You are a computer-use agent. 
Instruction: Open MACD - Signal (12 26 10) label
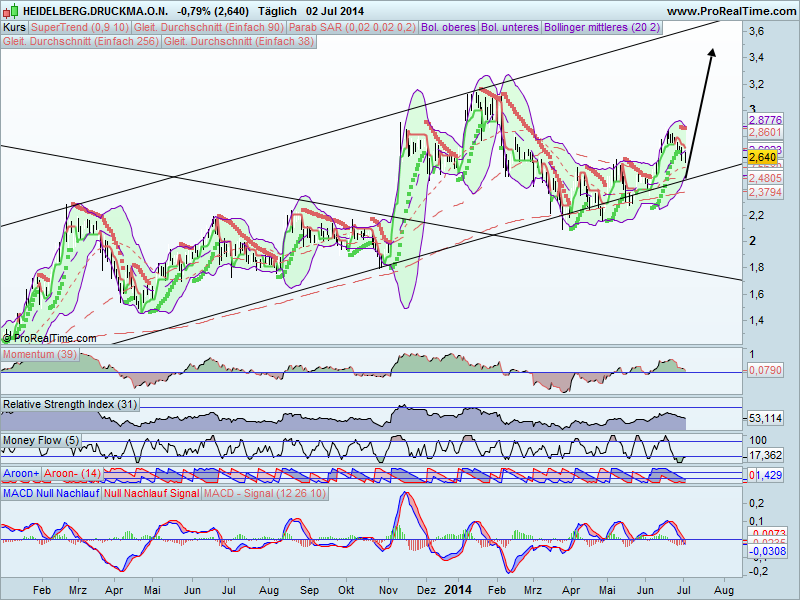264,493
